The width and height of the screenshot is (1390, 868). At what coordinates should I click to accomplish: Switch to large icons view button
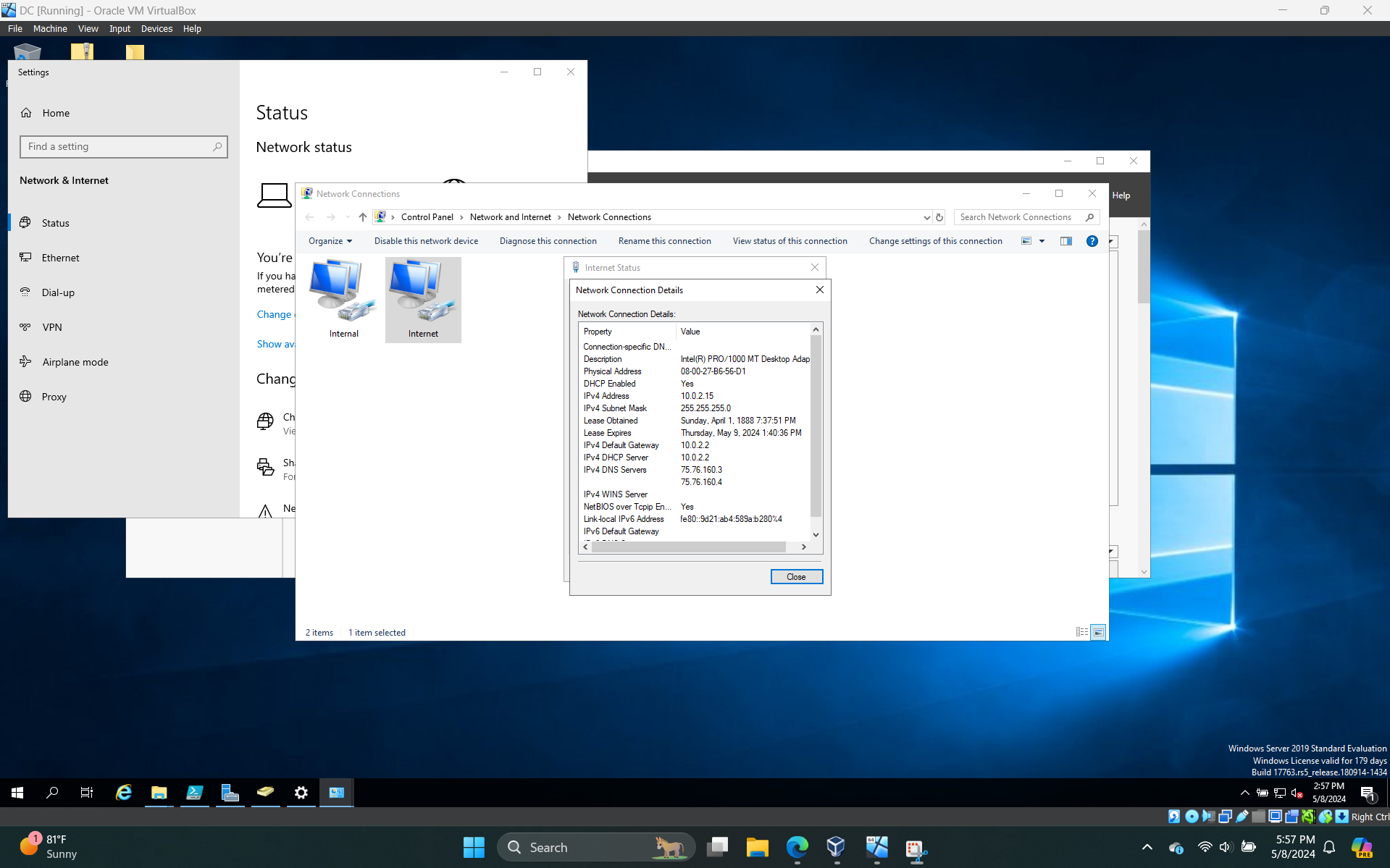(1099, 632)
